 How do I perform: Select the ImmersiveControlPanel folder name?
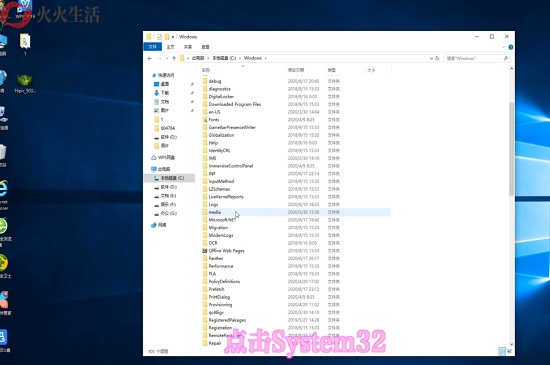point(231,166)
